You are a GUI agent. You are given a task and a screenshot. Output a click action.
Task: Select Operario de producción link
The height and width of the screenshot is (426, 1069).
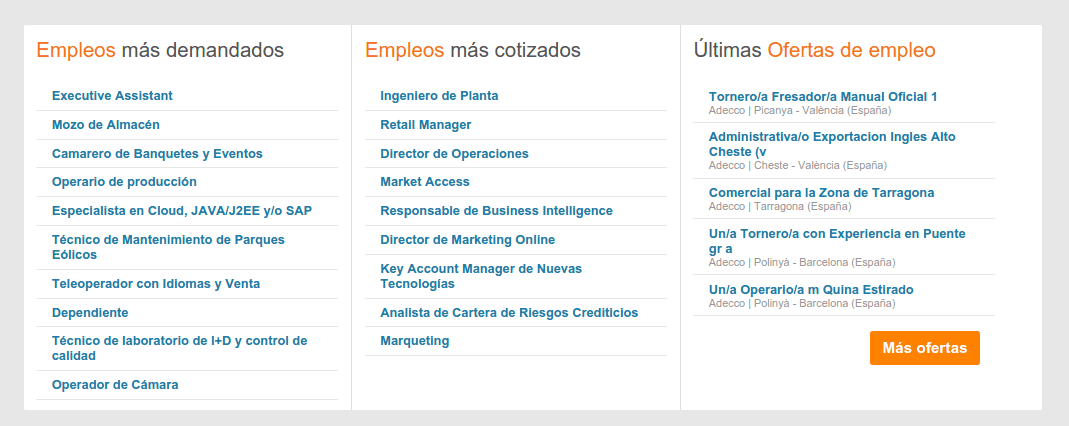124,182
